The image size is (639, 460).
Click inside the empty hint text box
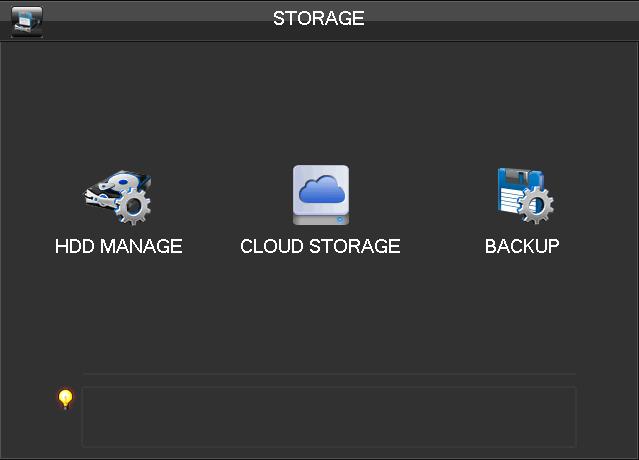point(329,417)
